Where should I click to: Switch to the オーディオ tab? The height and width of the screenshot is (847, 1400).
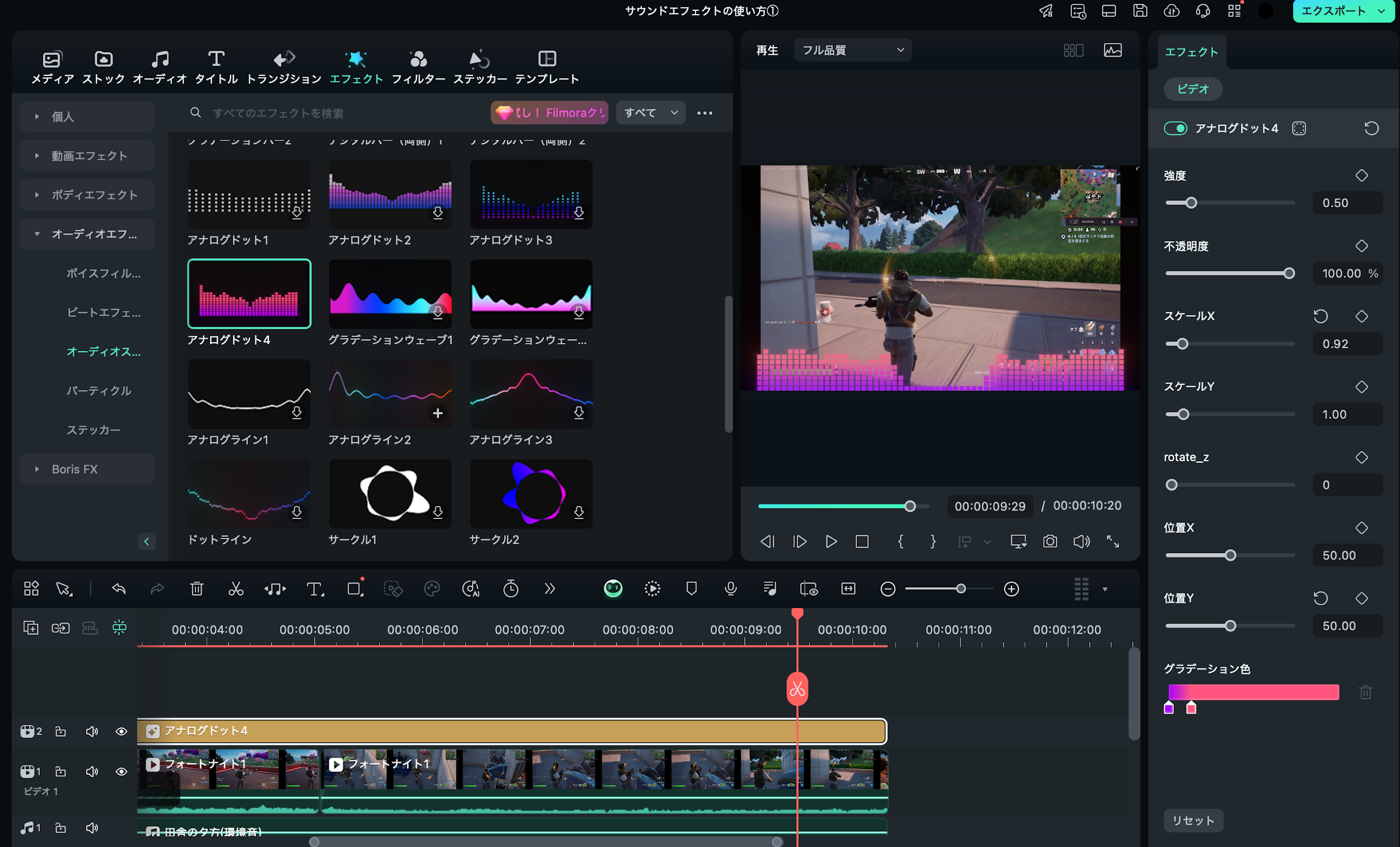[x=160, y=67]
